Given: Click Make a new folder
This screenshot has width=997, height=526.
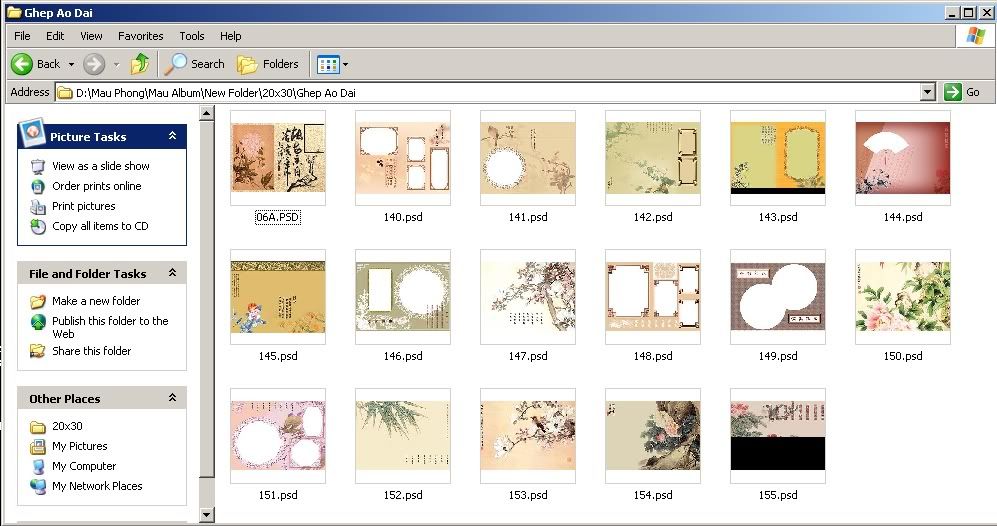Looking at the screenshot, I should 96,301.
